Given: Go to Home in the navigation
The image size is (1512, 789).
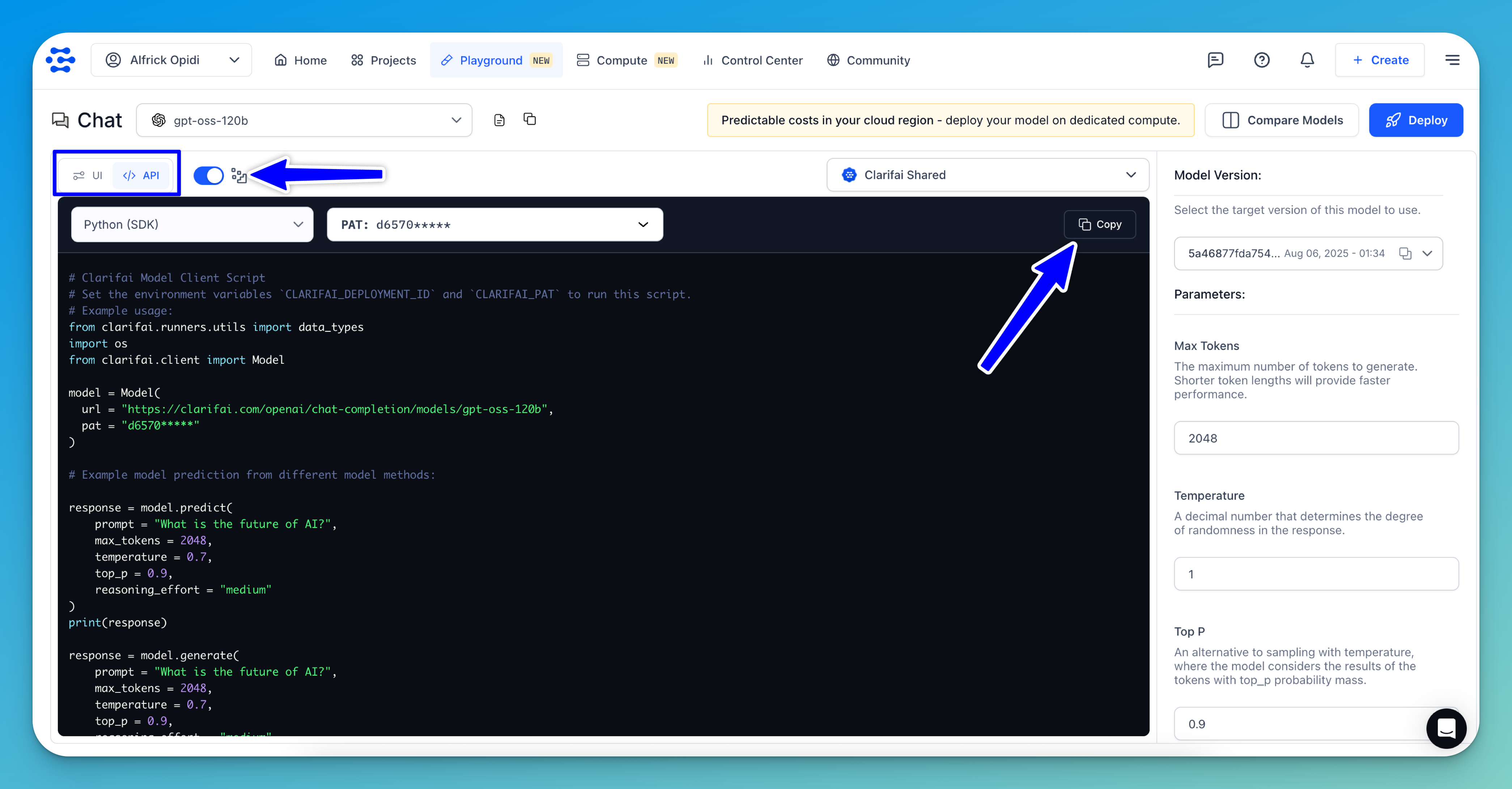Looking at the screenshot, I should click(x=301, y=60).
